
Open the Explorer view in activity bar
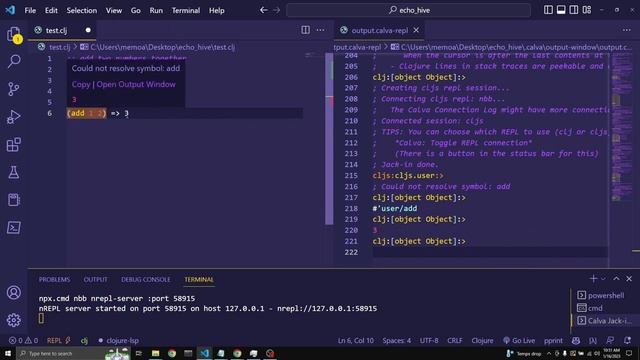pos(13,34)
